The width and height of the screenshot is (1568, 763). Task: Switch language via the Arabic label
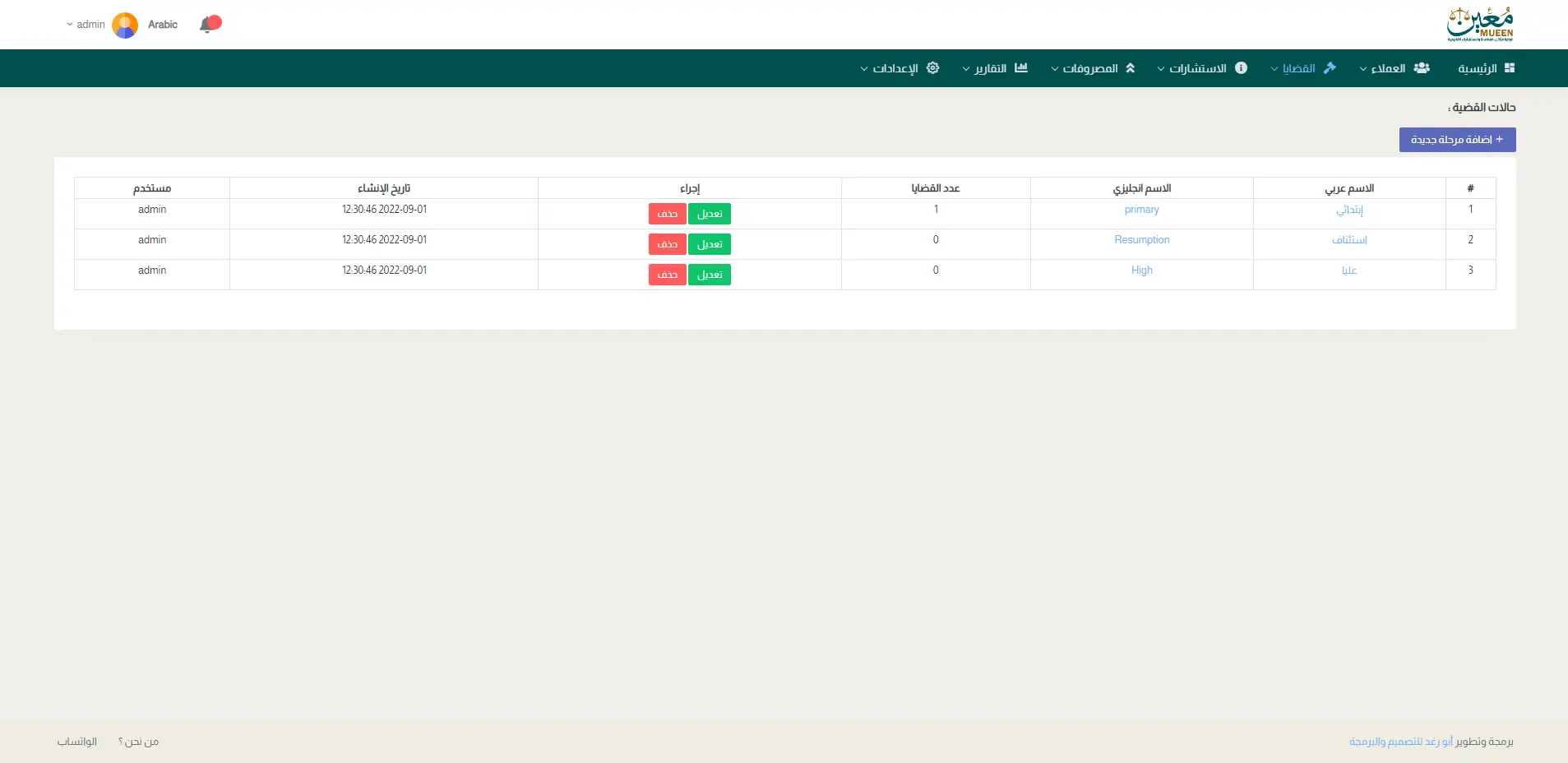point(163,25)
